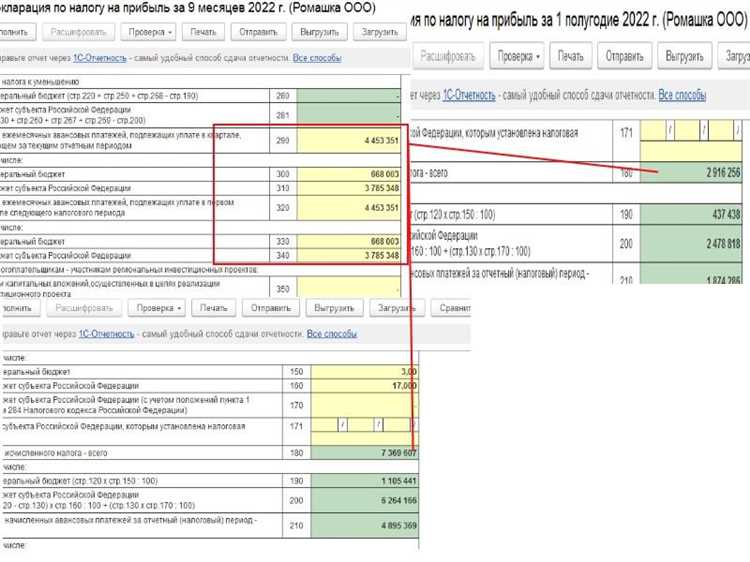
Task: Open the 1С-Отчетность link in the half-year declaration window
Action: point(469,95)
